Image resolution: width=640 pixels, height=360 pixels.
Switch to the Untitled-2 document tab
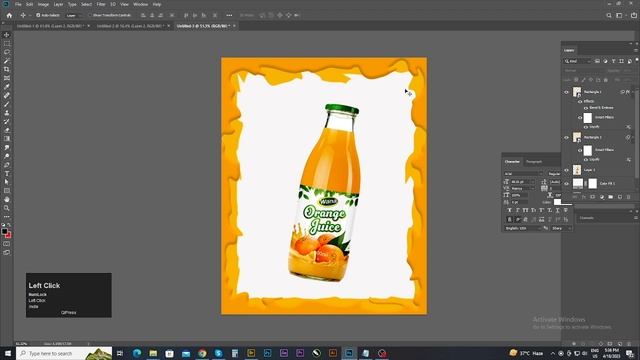[131, 26]
